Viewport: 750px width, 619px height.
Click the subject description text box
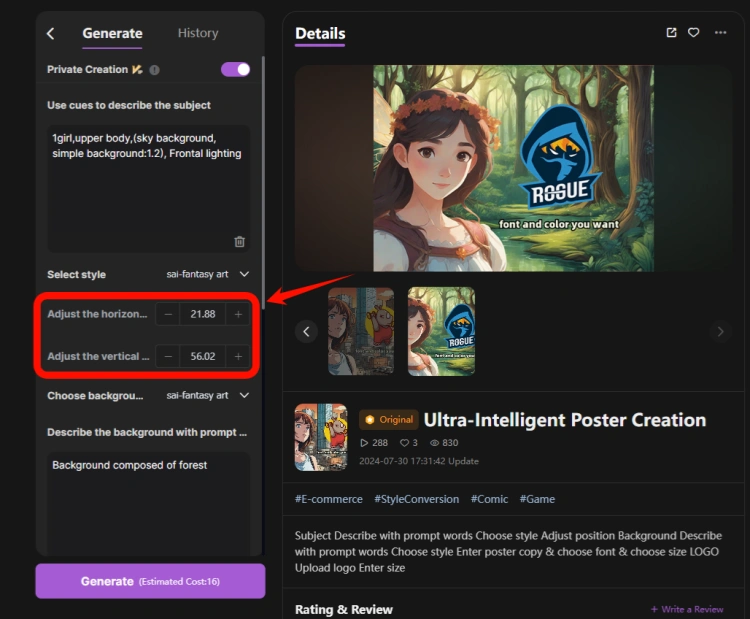(148, 188)
